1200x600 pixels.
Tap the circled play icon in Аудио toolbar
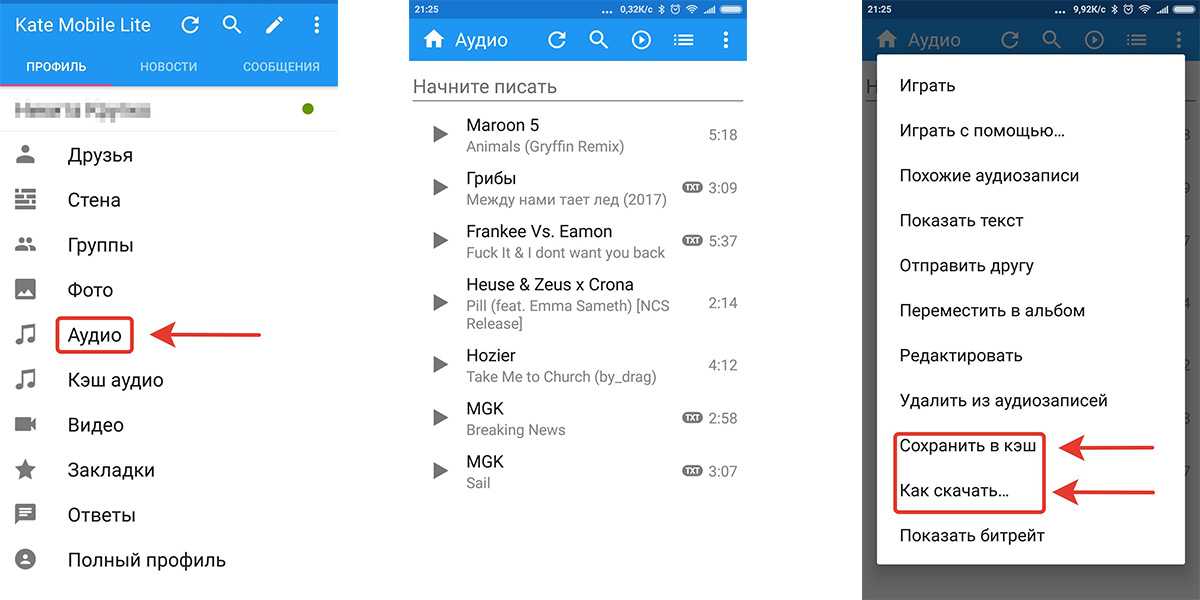pos(641,40)
